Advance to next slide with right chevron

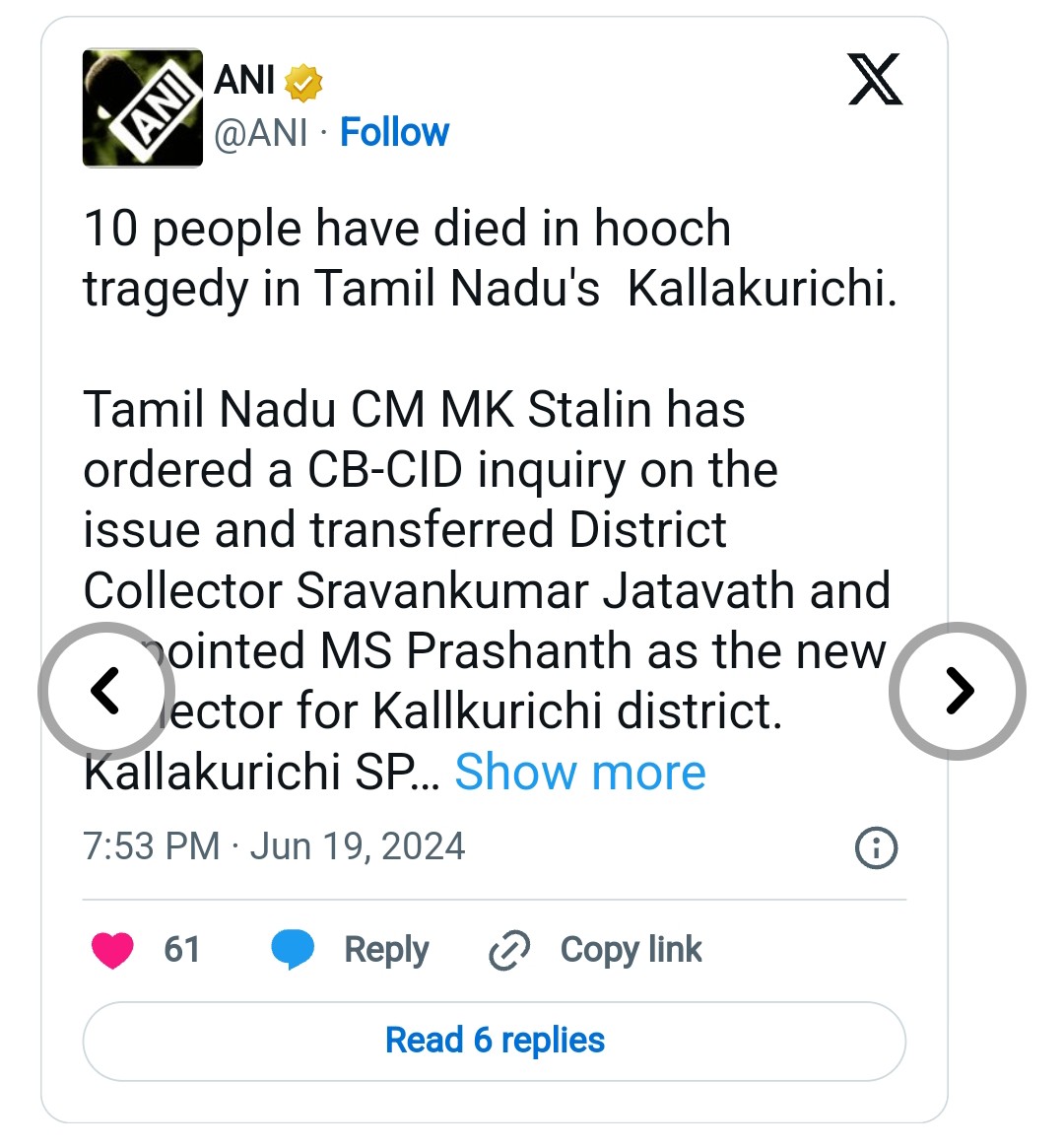point(958,691)
